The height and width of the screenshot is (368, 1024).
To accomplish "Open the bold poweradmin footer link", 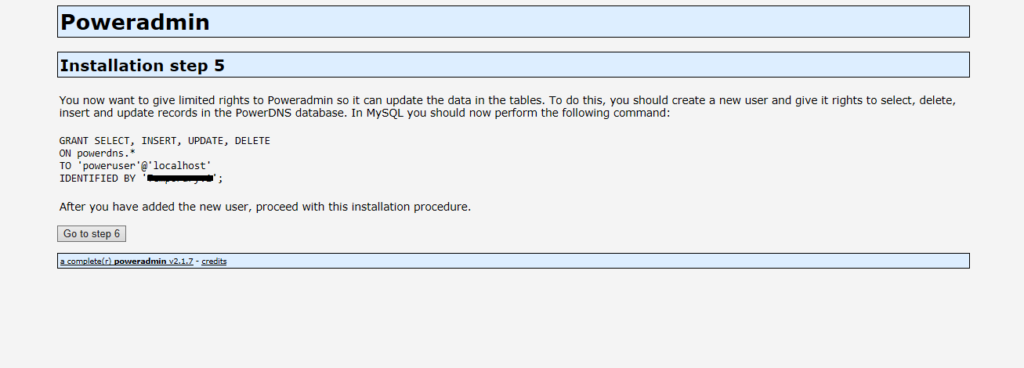I will tap(140, 261).
